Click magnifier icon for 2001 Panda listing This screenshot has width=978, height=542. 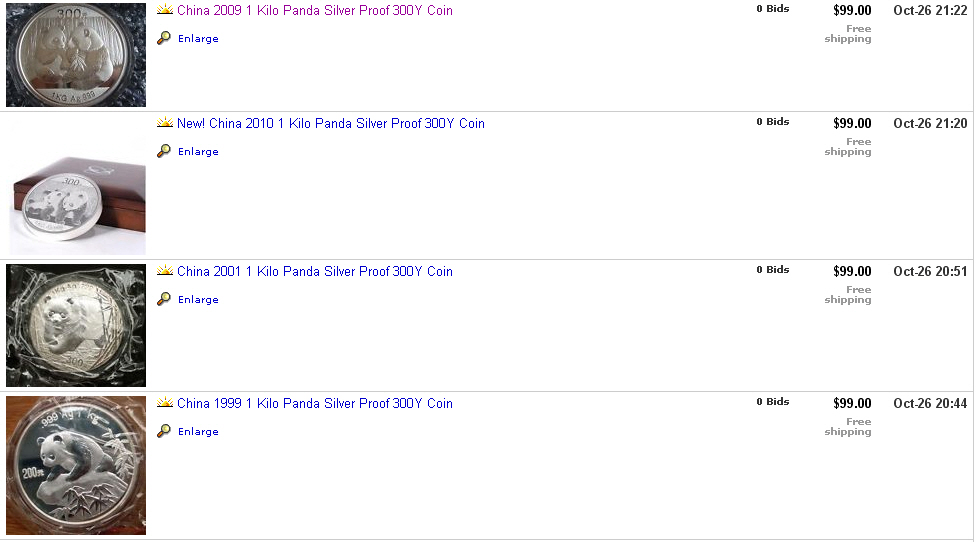(164, 299)
